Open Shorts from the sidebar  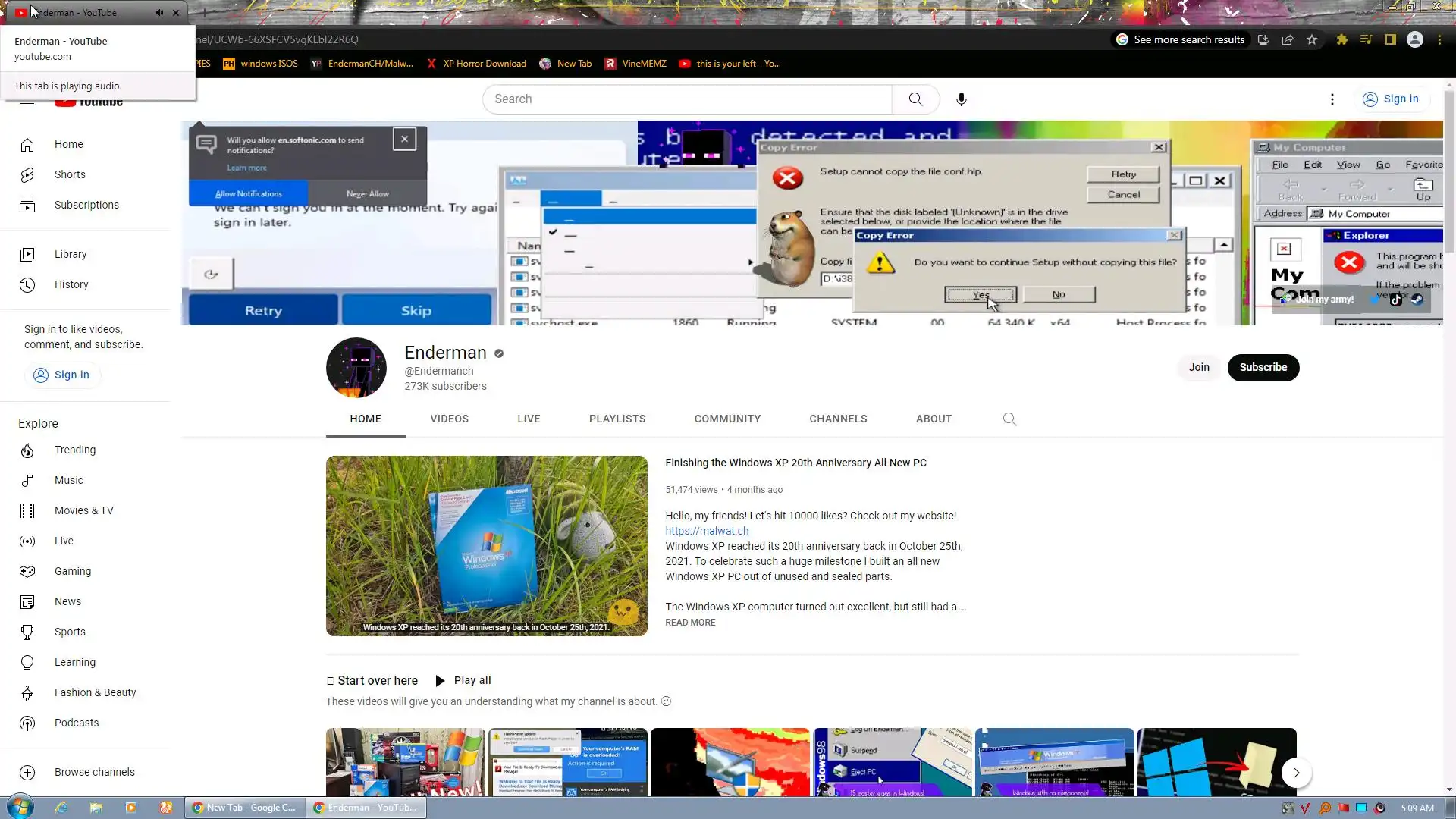[70, 174]
